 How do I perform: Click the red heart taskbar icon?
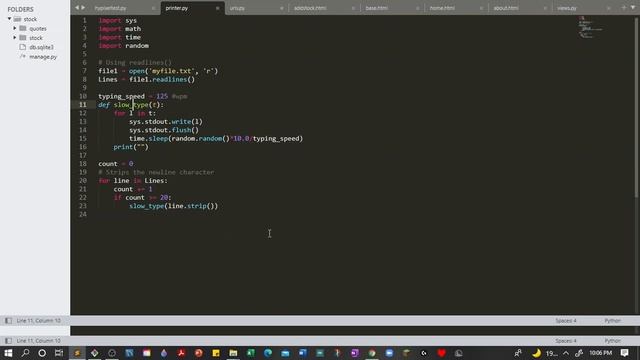(441, 353)
